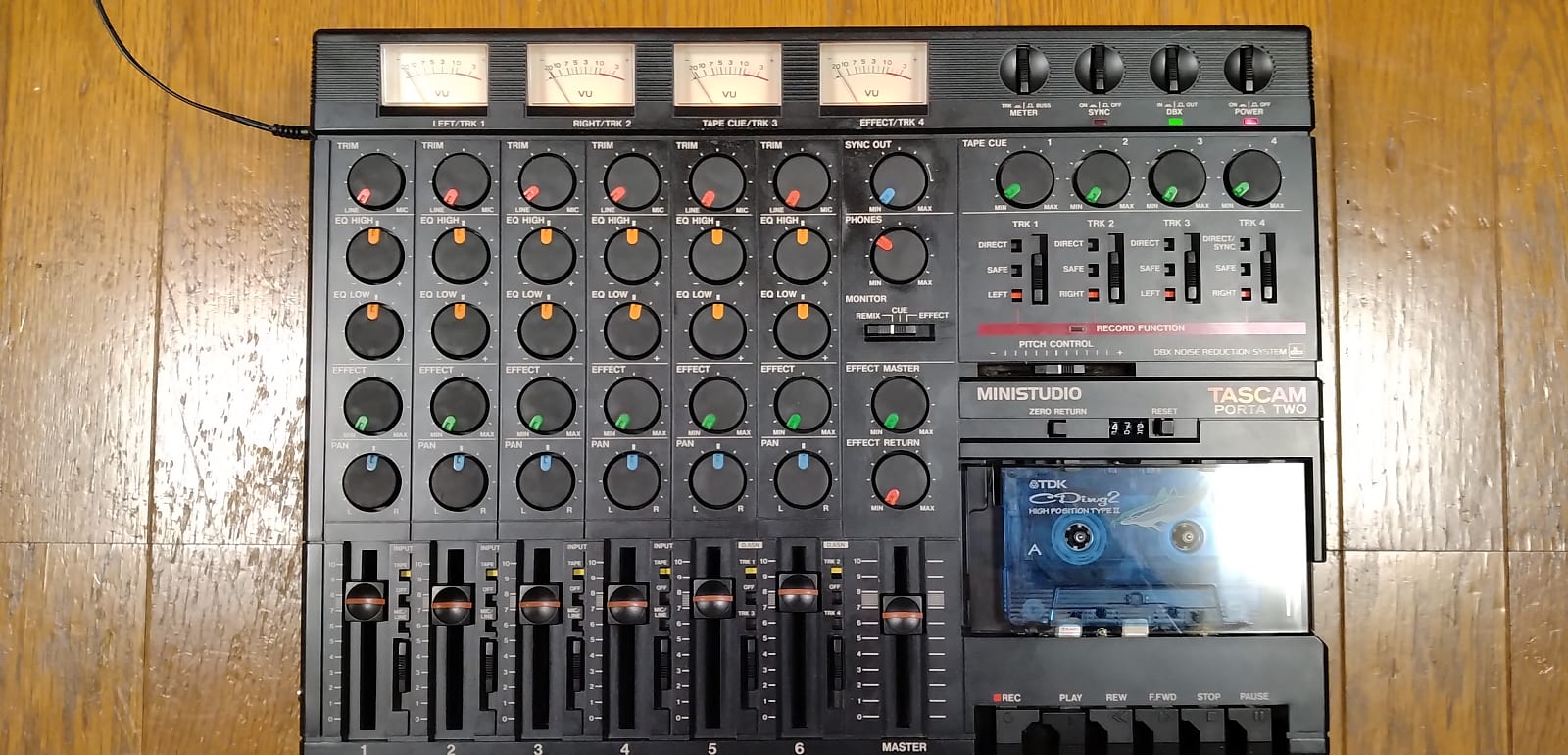The height and width of the screenshot is (755, 1568).
Task: Toggle the TRK 4 record function switch
Action: point(1268,267)
